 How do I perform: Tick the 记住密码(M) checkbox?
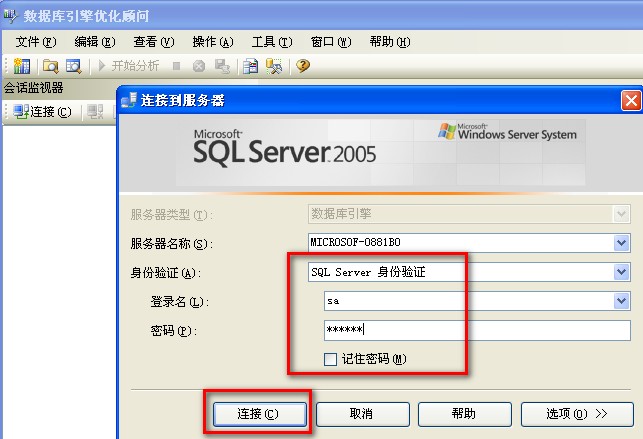coord(331,359)
